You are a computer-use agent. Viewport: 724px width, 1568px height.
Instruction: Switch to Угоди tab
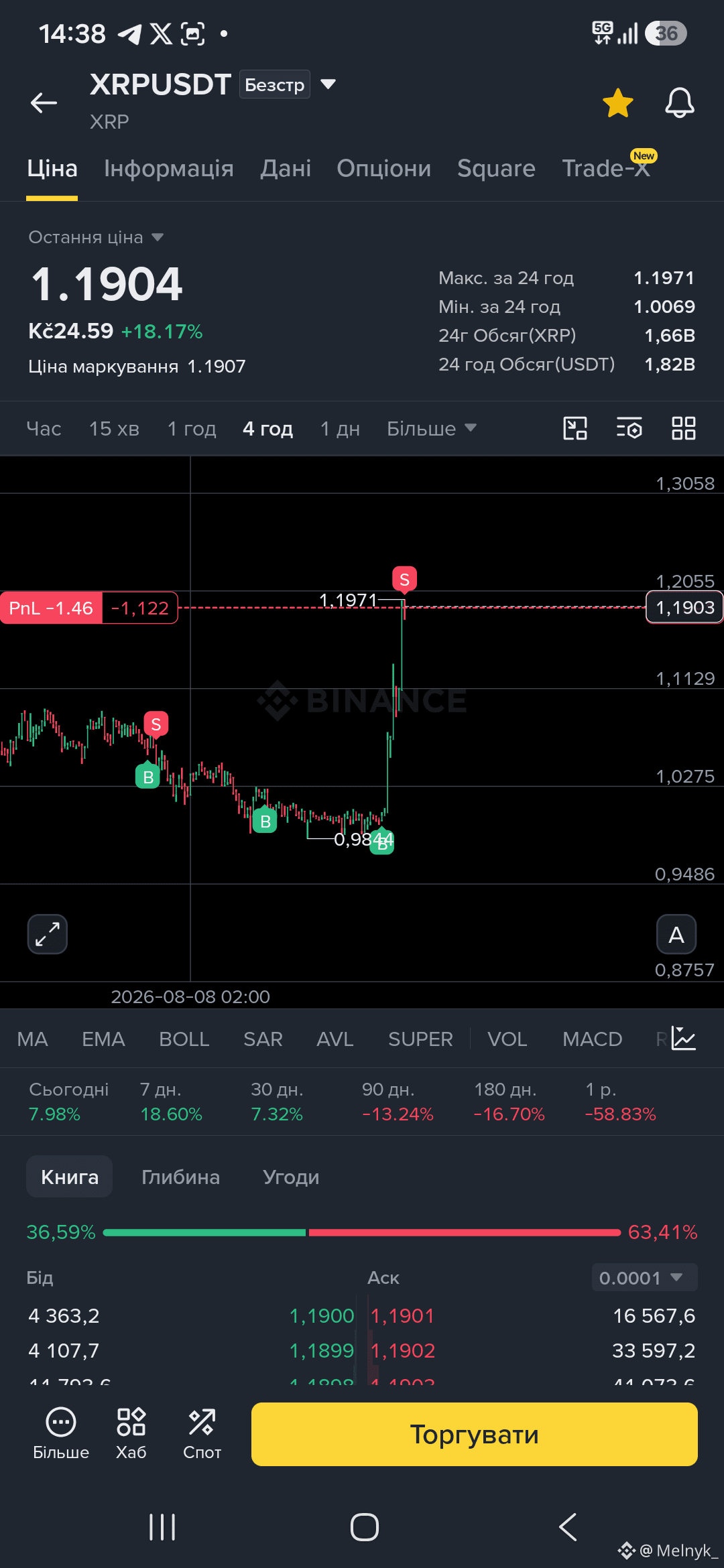pyautogui.click(x=291, y=1177)
